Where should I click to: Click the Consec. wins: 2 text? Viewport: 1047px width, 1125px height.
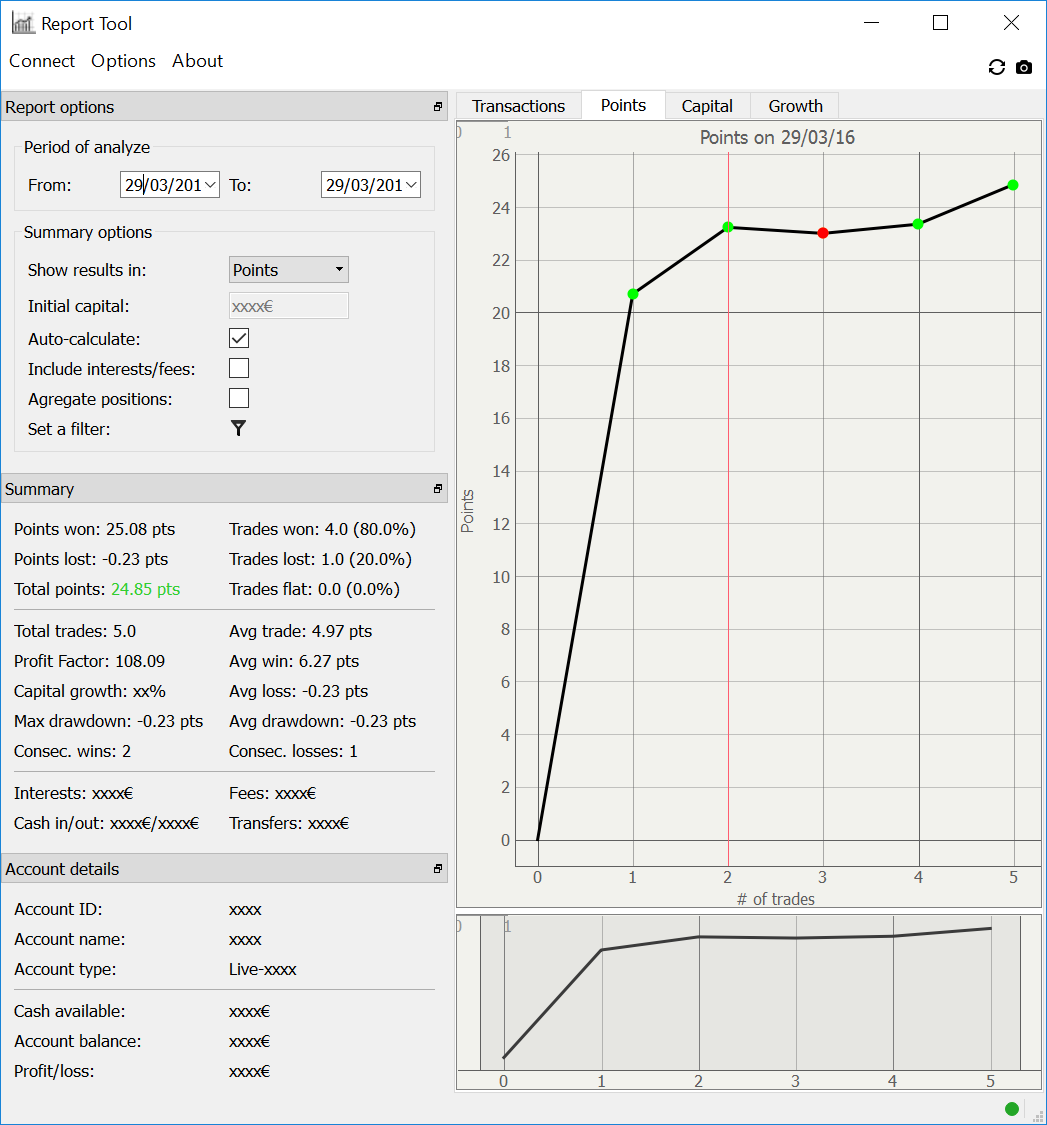(72, 751)
